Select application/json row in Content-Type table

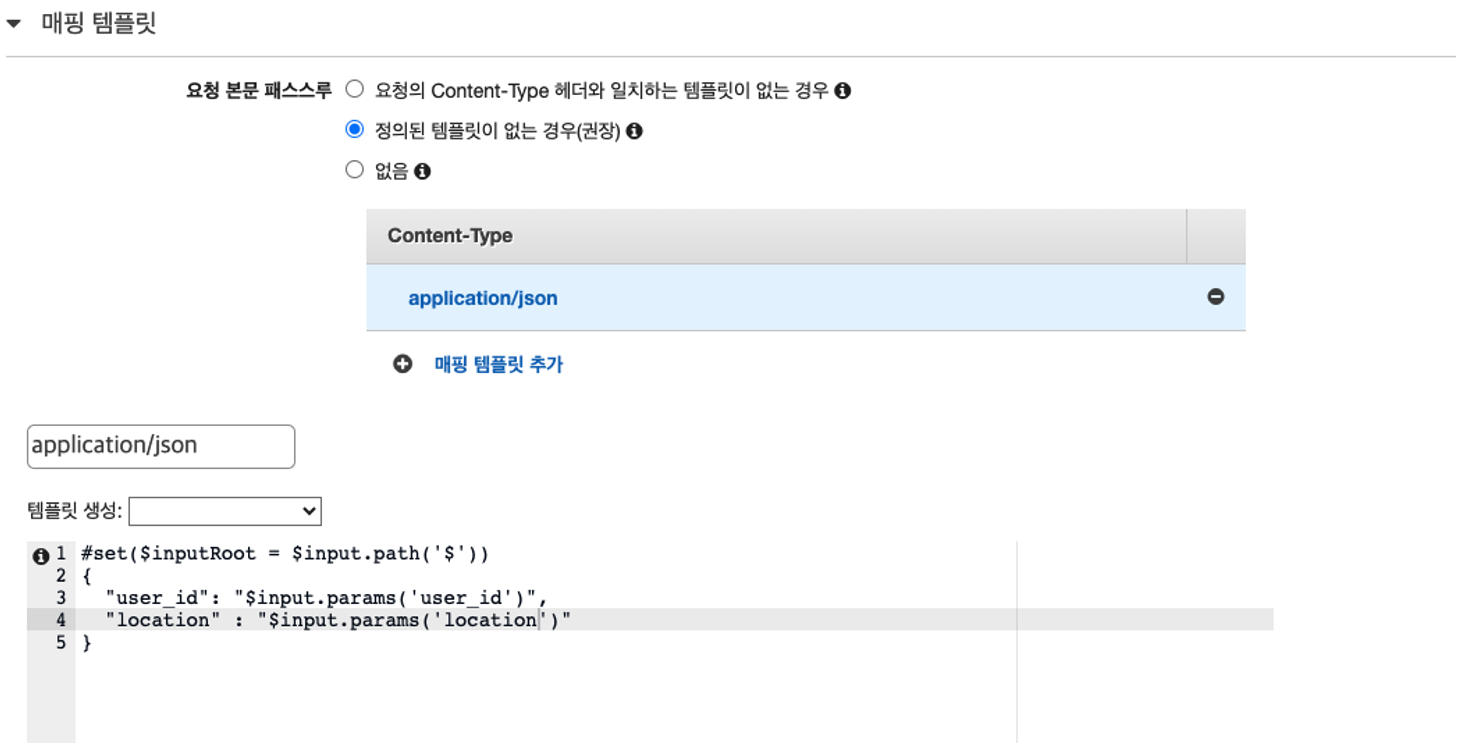coord(806,298)
